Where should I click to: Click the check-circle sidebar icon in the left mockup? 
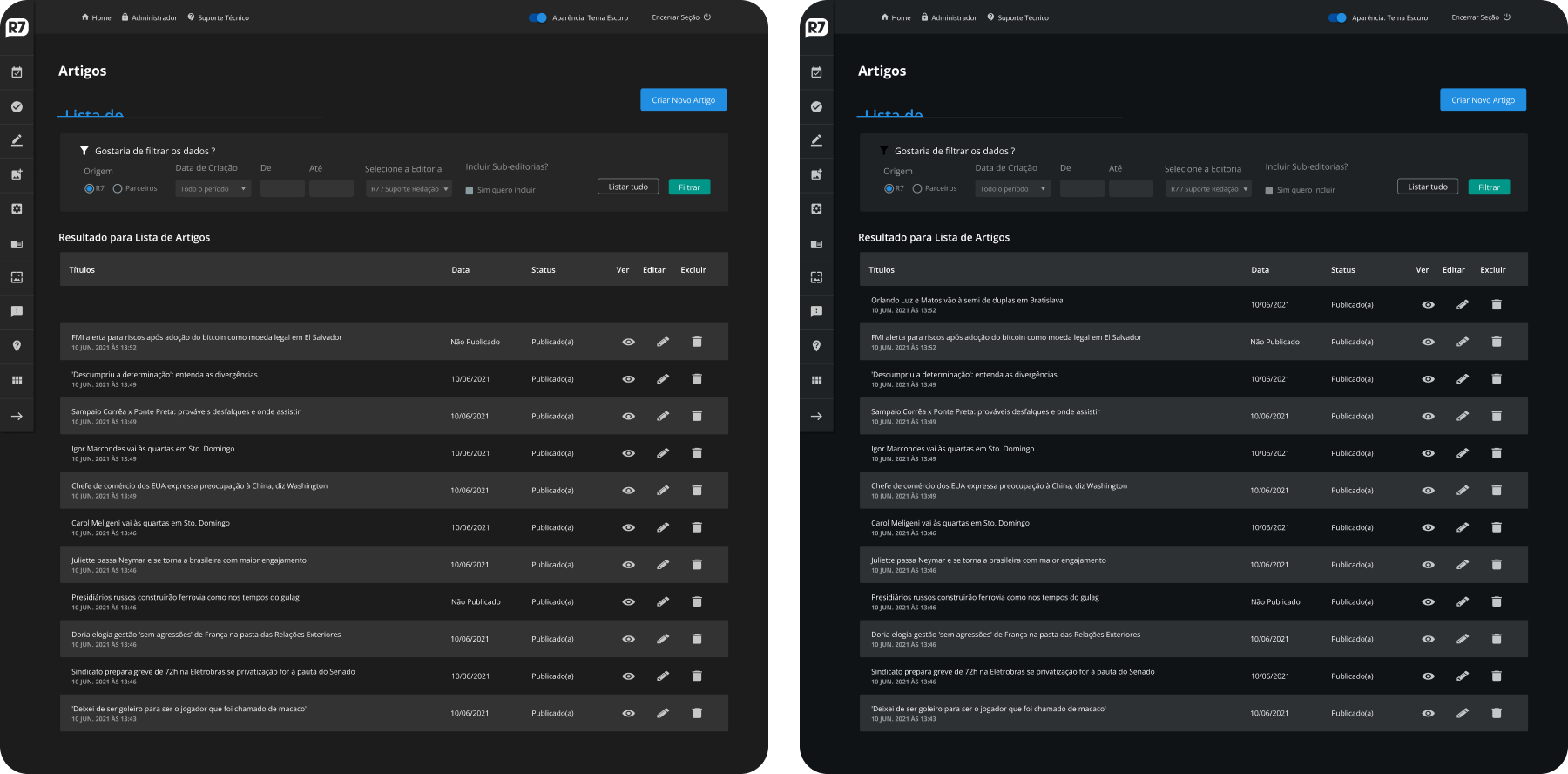point(17,106)
